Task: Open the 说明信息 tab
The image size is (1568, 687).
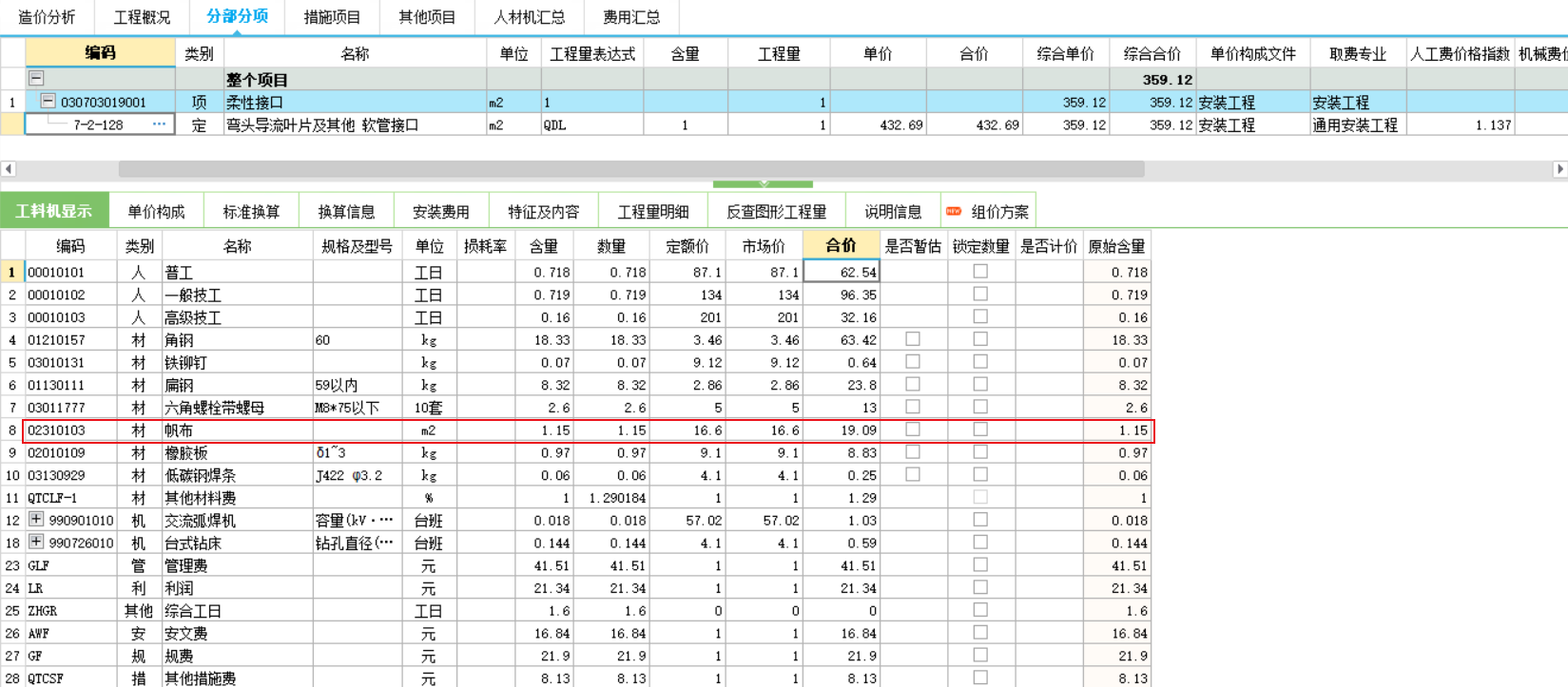Action: pyautogui.click(x=893, y=212)
